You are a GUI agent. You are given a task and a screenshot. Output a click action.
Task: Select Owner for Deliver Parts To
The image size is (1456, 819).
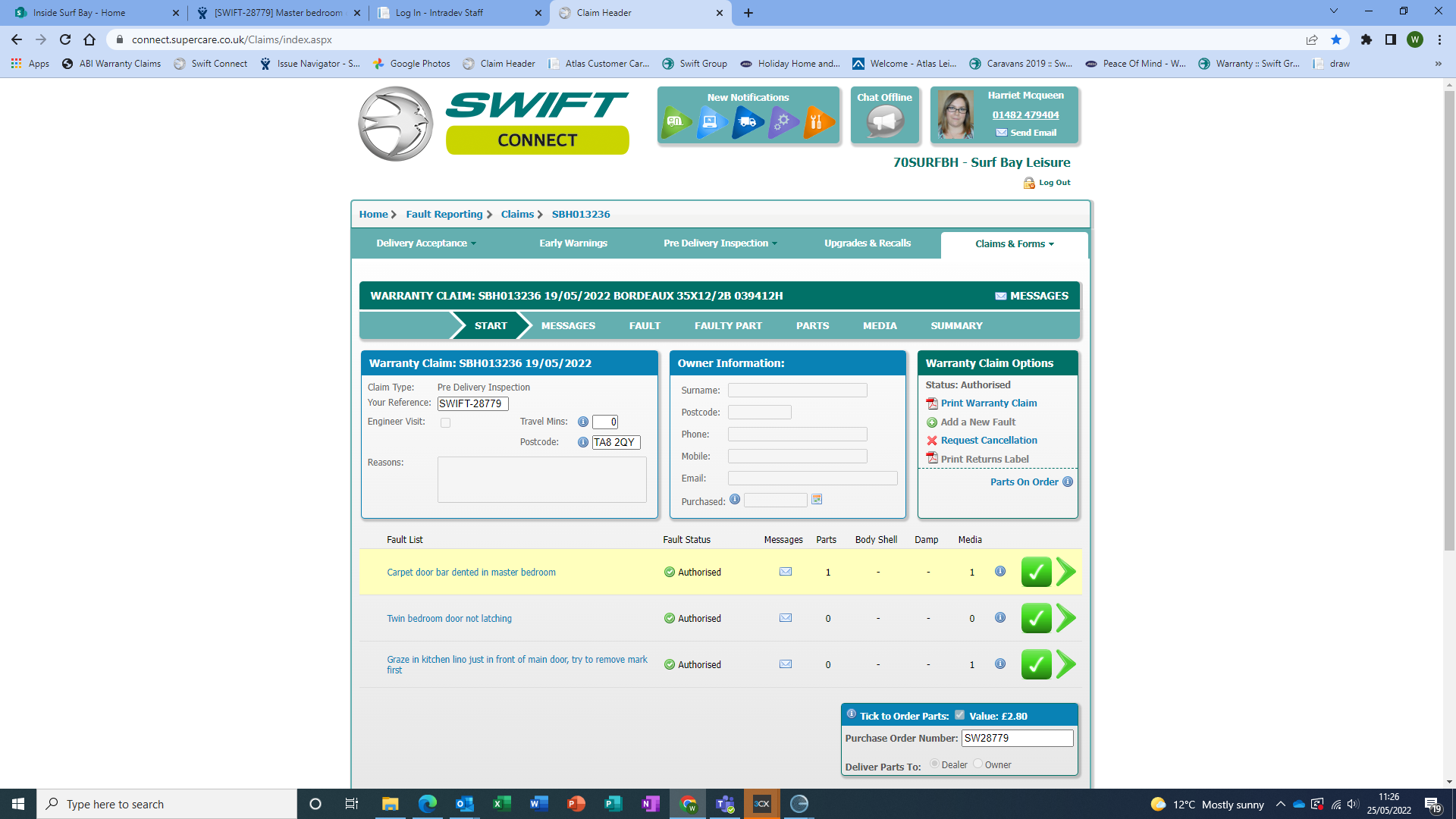tap(977, 764)
